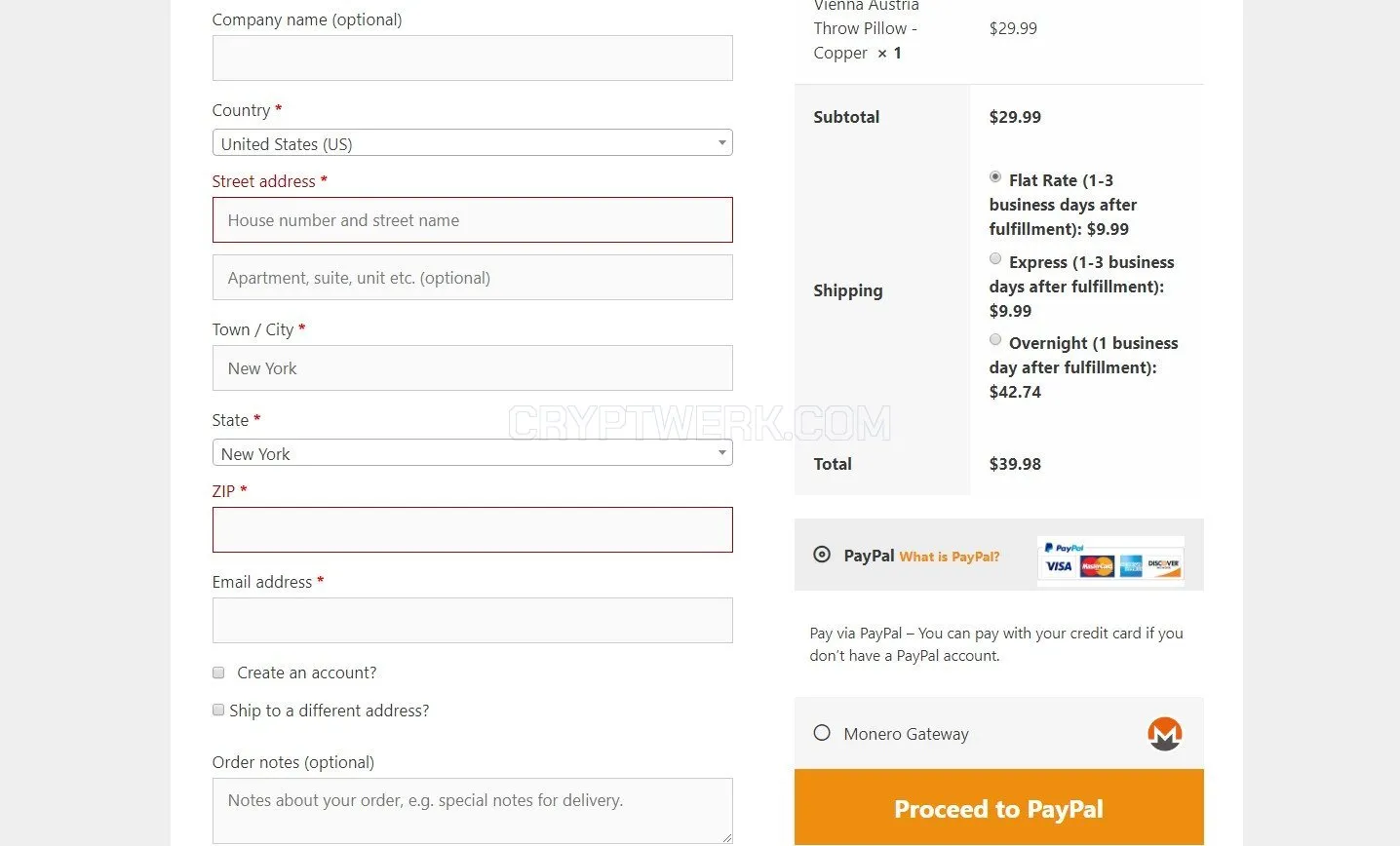Select Overnight shipping radio button
Image resolution: width=1400 pixels, height=846 pixels.
pos(995,340)
